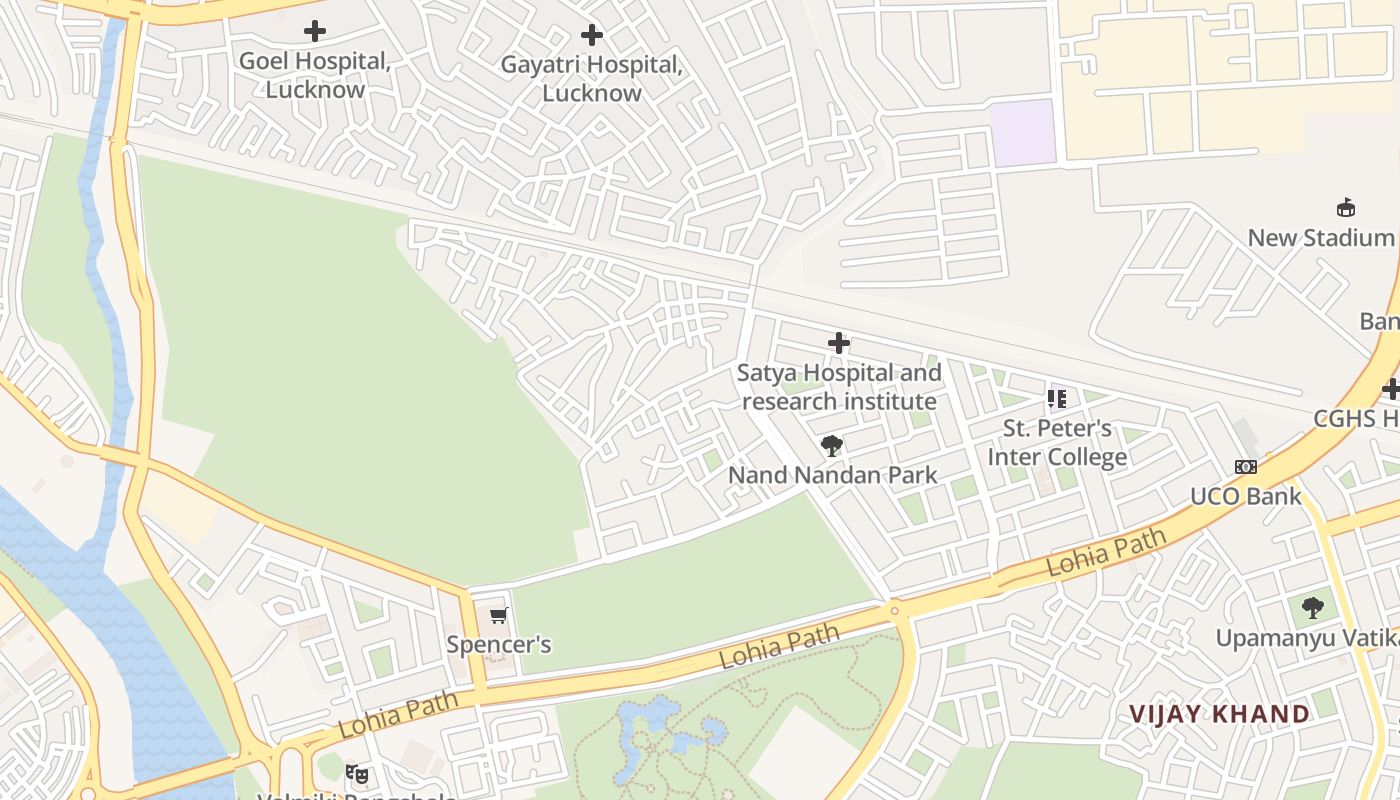Select the Satya Hospital and research institute label
Viewport: 1400px width, 800px height.
[839, 387]
